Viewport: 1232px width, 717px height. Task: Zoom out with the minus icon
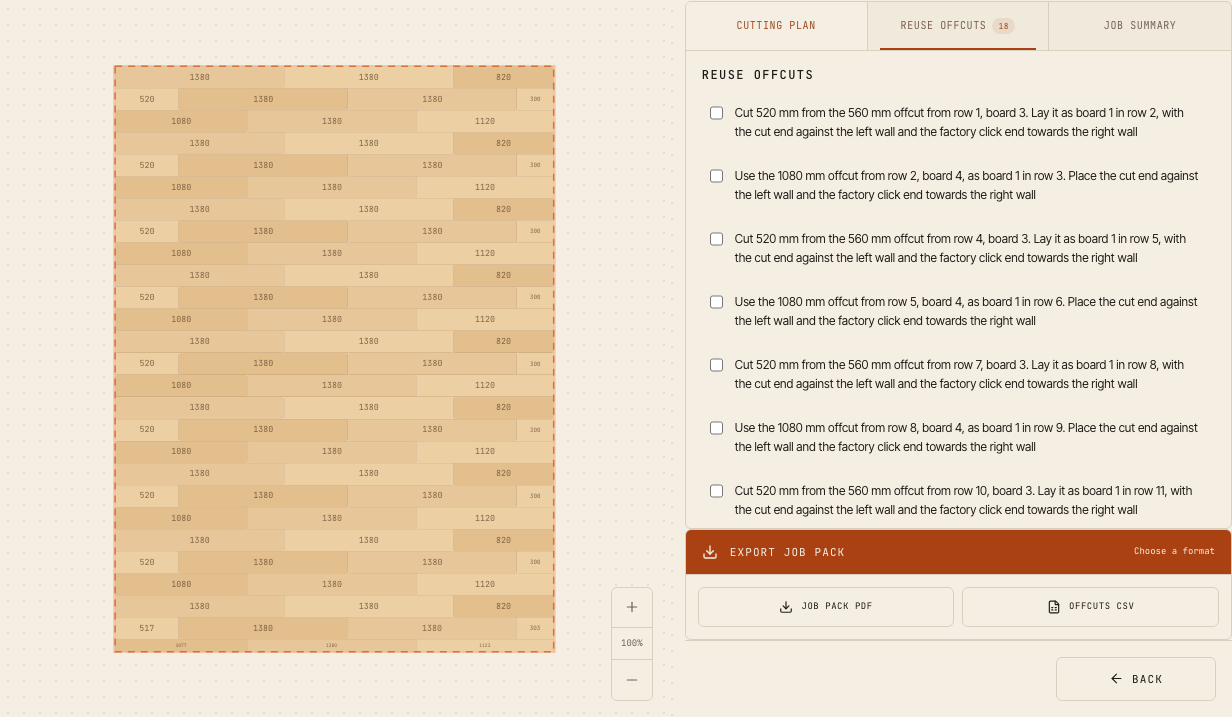(631, 680)
